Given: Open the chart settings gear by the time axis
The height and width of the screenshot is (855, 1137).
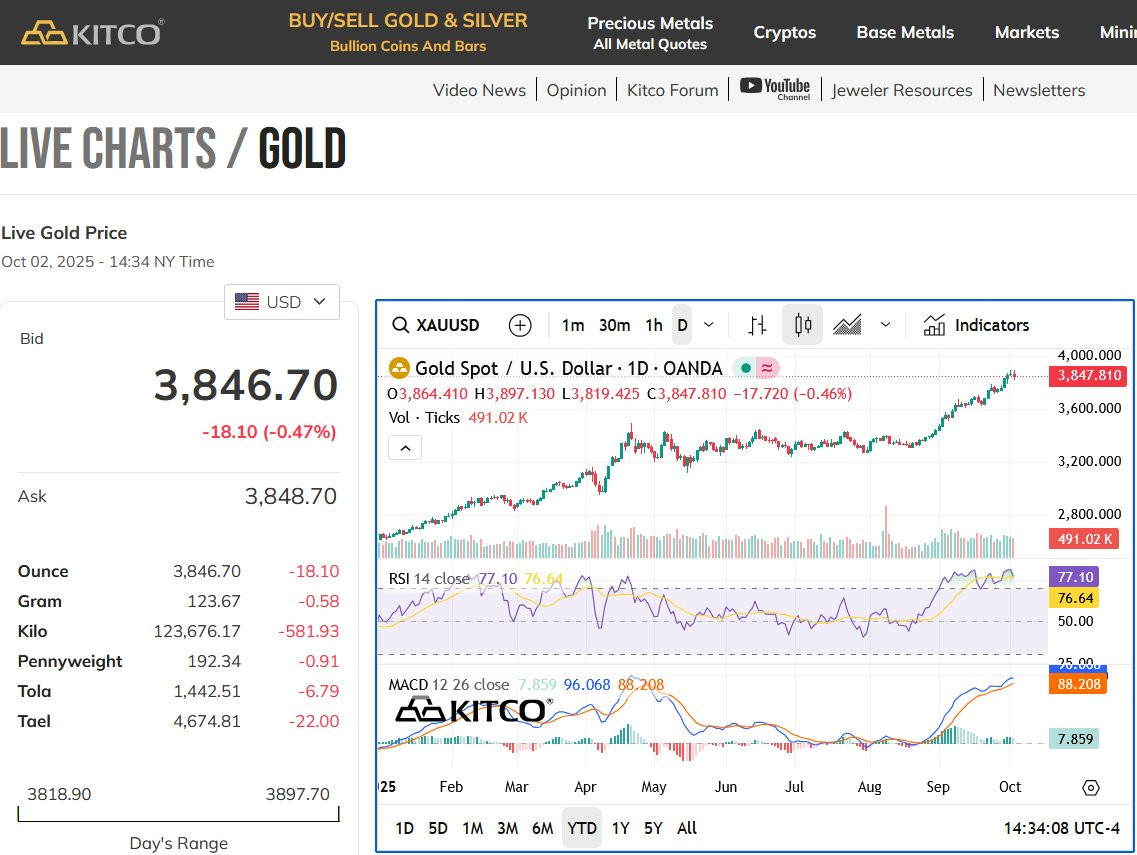Looking at the screenshot, I should coord(1091,788).
